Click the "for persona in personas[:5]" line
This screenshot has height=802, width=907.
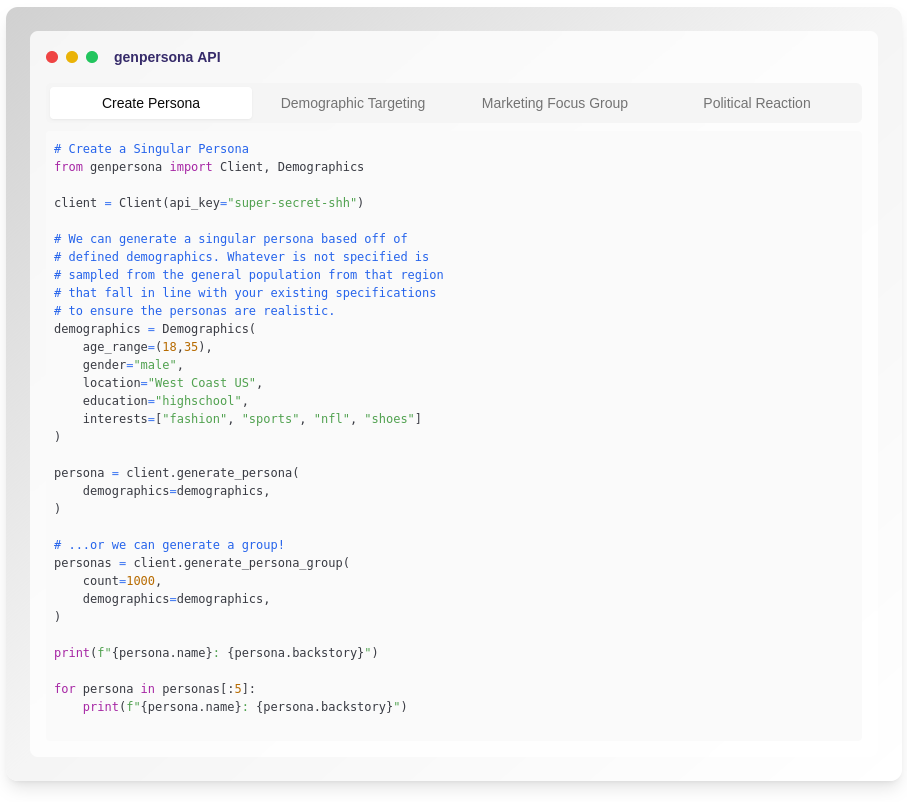pos(155,689)
